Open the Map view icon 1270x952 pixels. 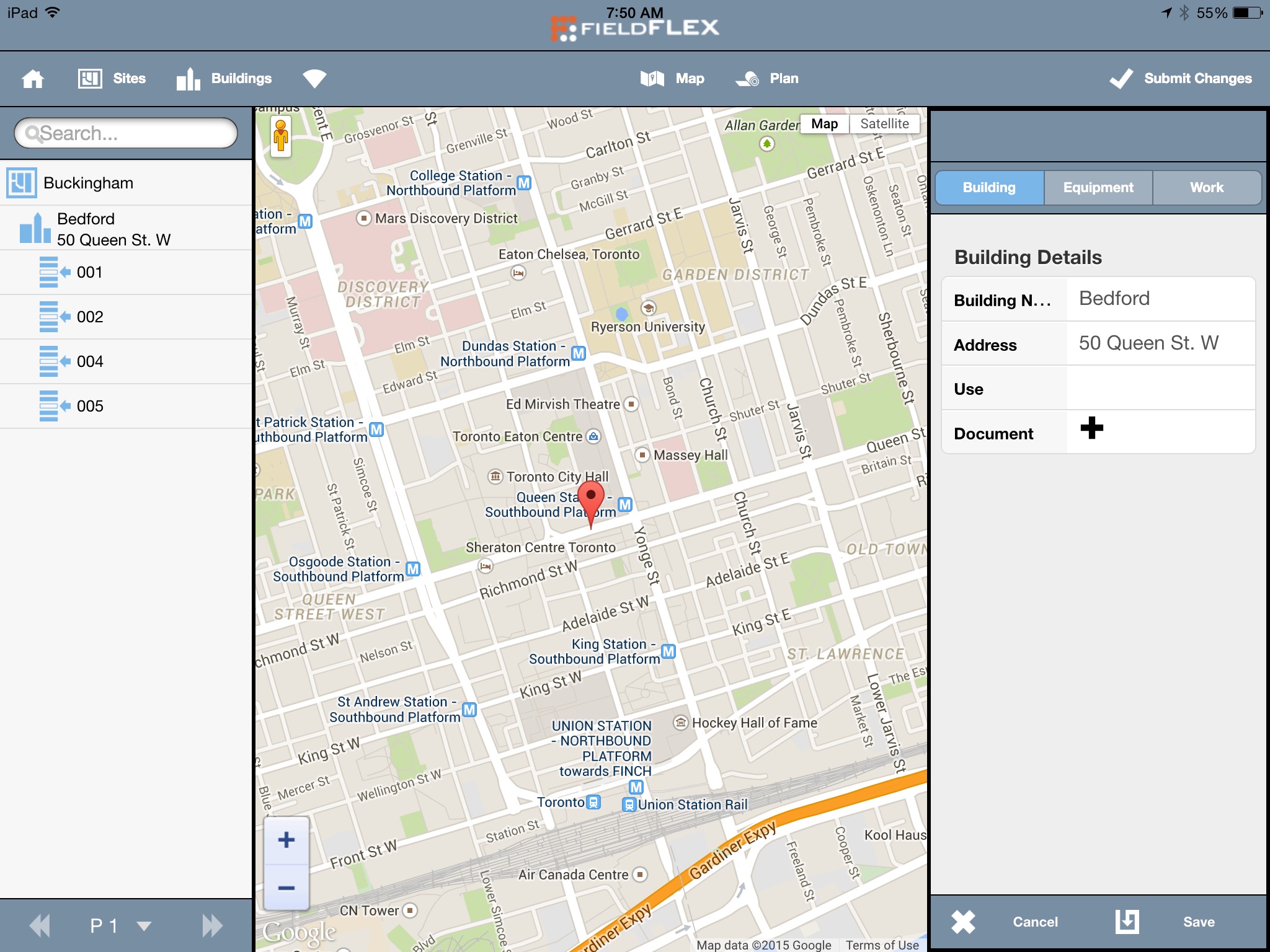click(x=652, y=79)
